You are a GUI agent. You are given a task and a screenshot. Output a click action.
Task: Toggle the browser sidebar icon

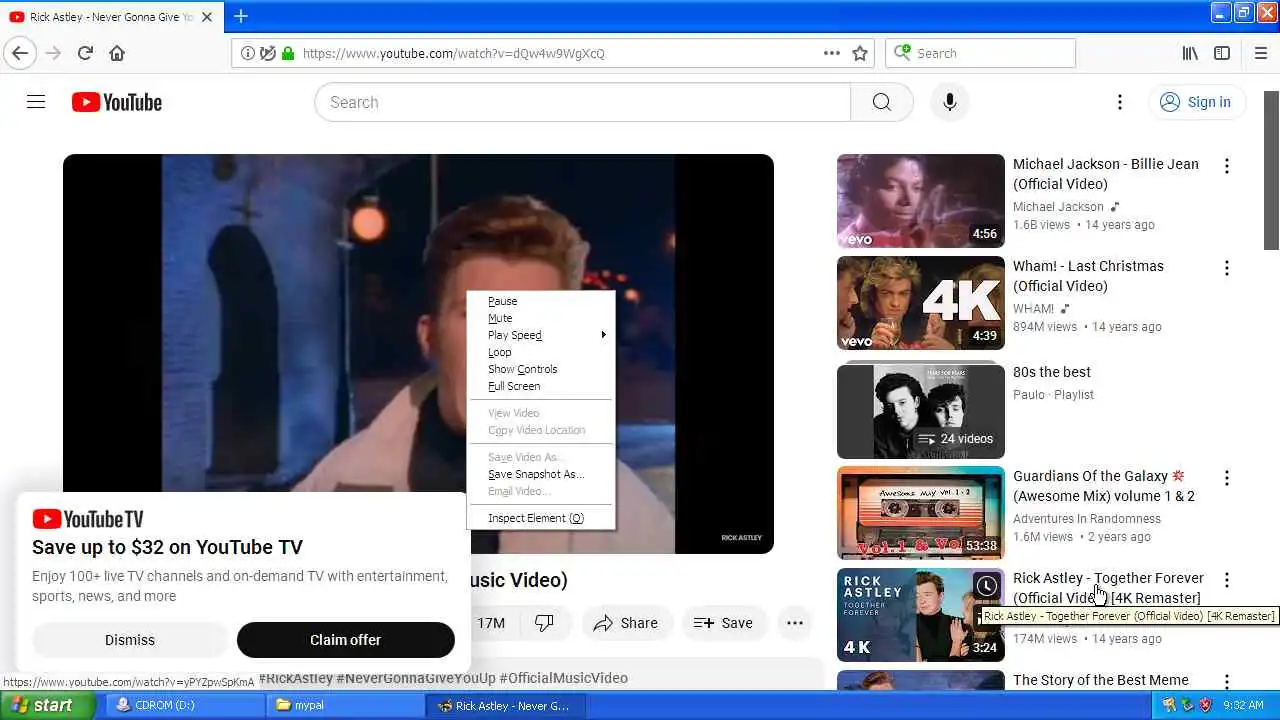point(1222,53)
